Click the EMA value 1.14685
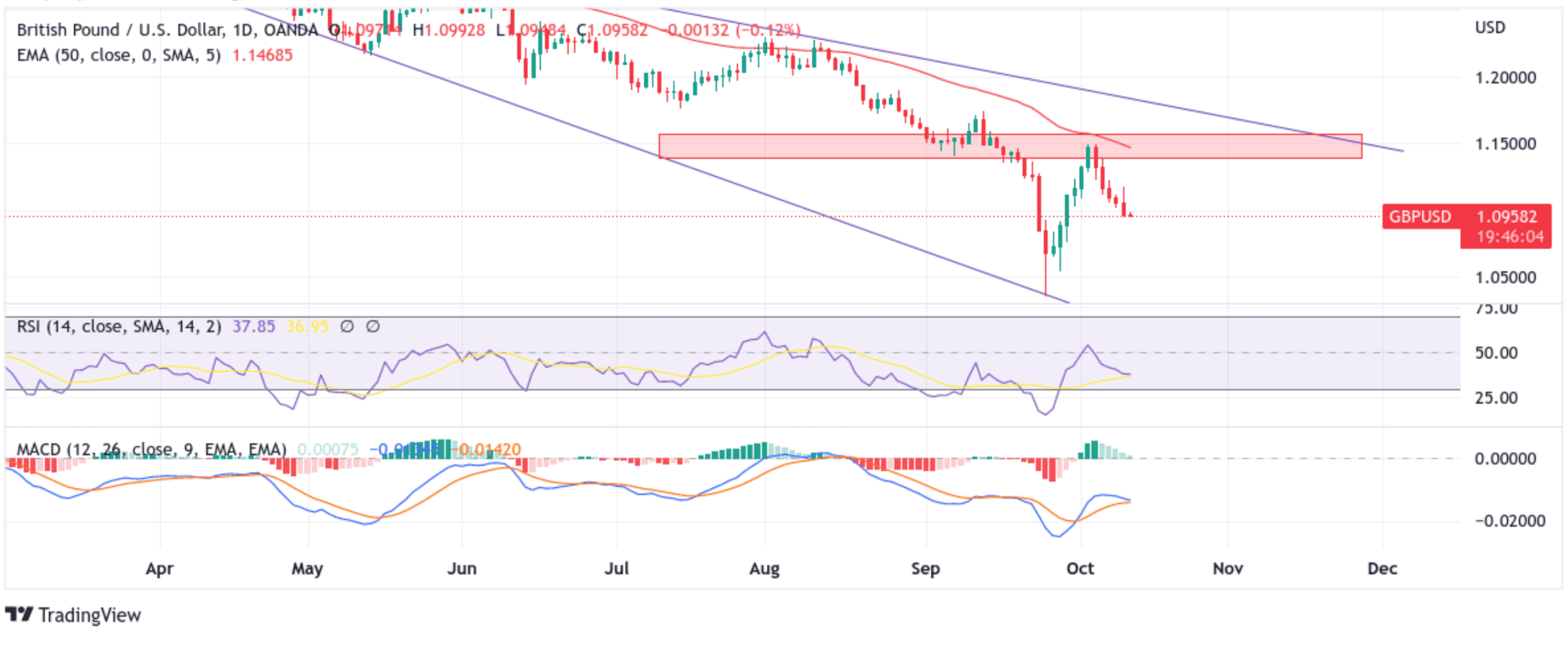This screenshot has width=1568, height=657. click(262, 56)
